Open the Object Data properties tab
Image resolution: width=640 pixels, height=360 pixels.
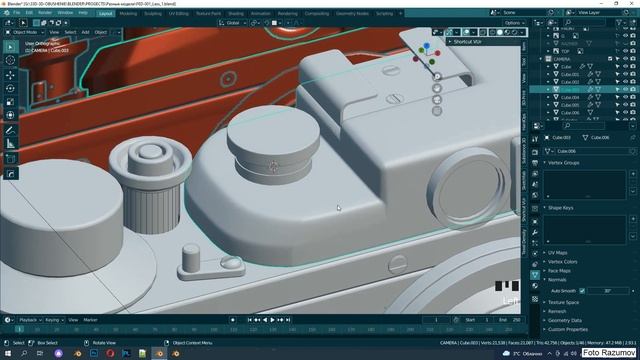[535, 275]
